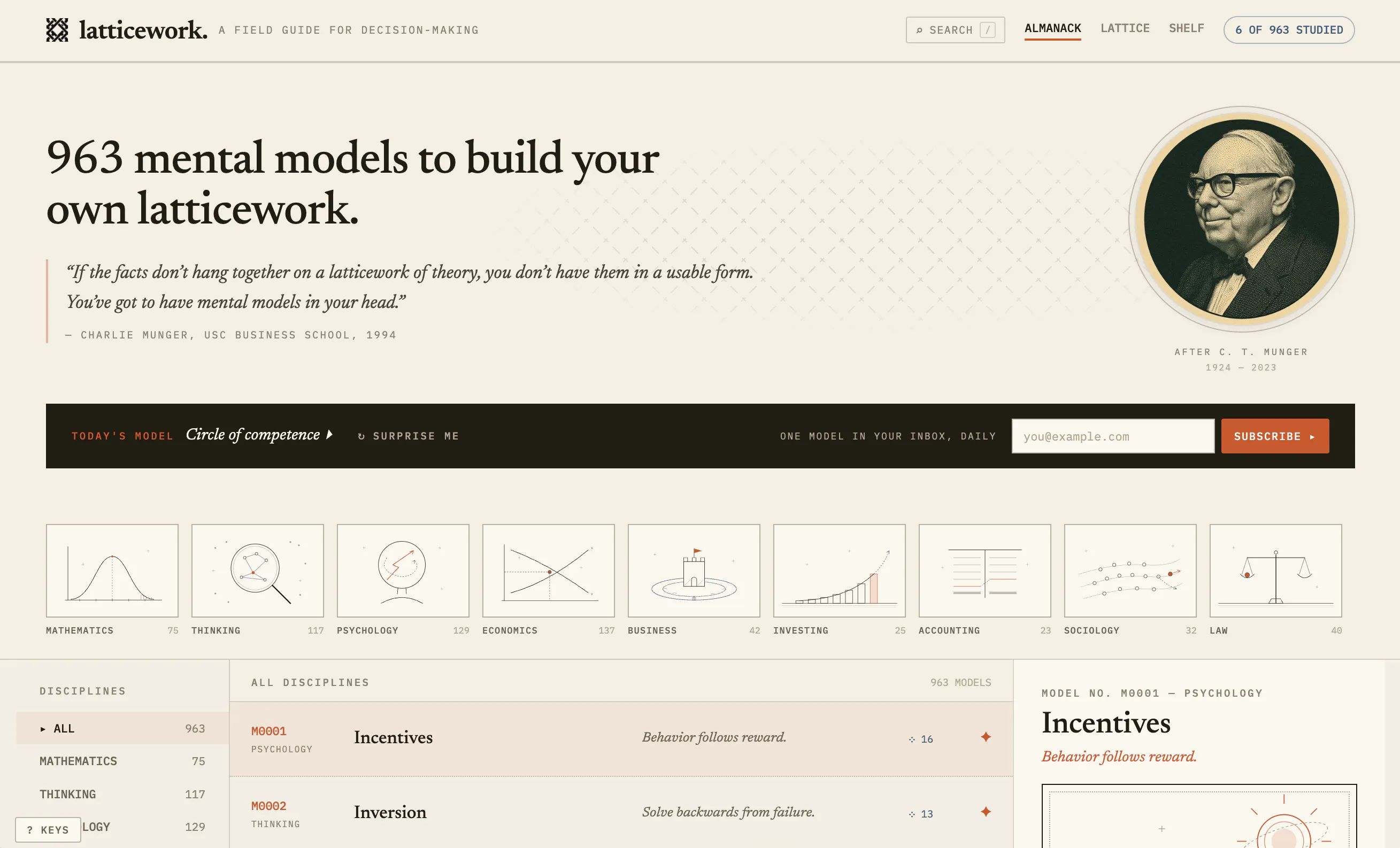Open model M0002 Inversion row
This screenshot has width=1400, height=848.
[x=621, y=813]
